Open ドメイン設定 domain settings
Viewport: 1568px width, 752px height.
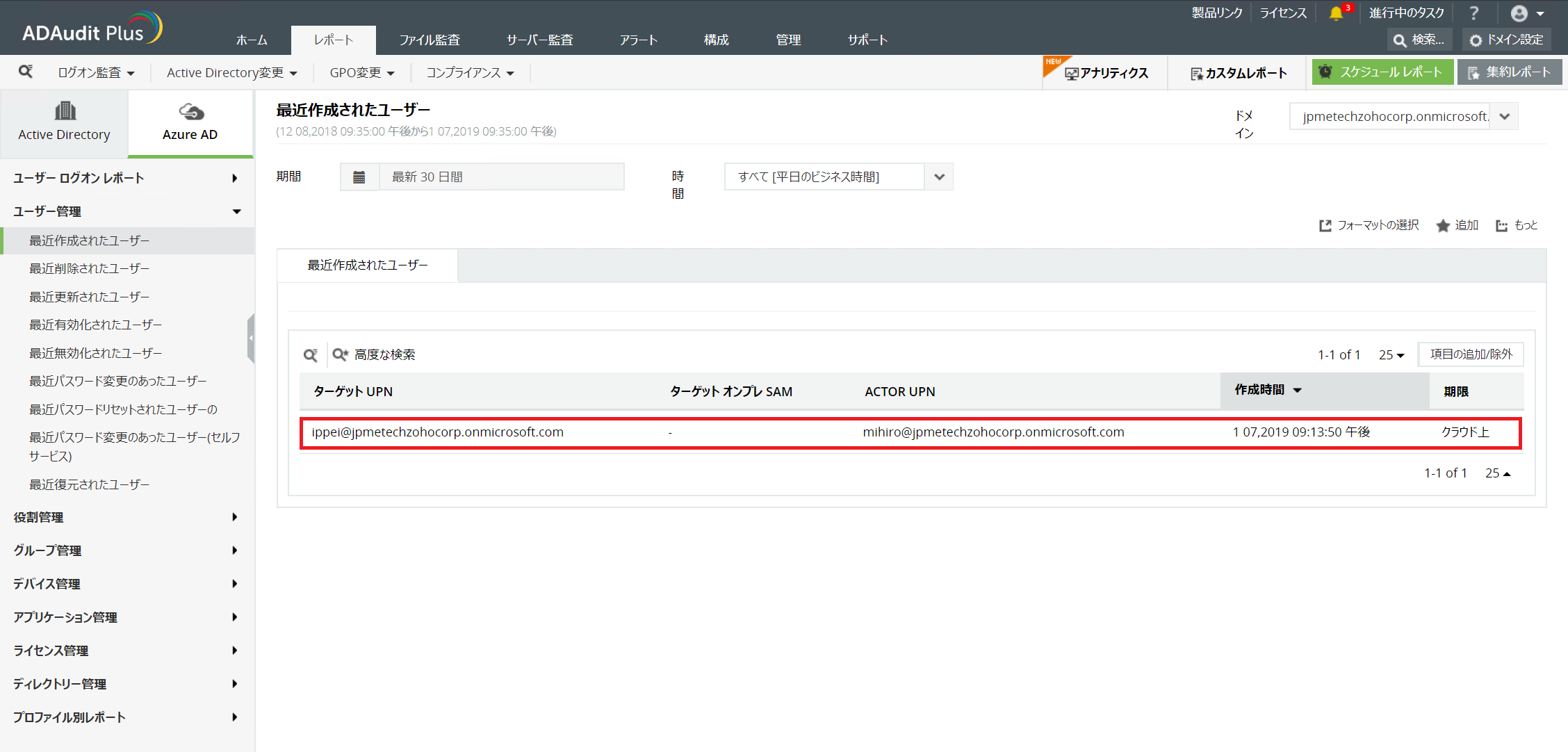(1506, 40)
